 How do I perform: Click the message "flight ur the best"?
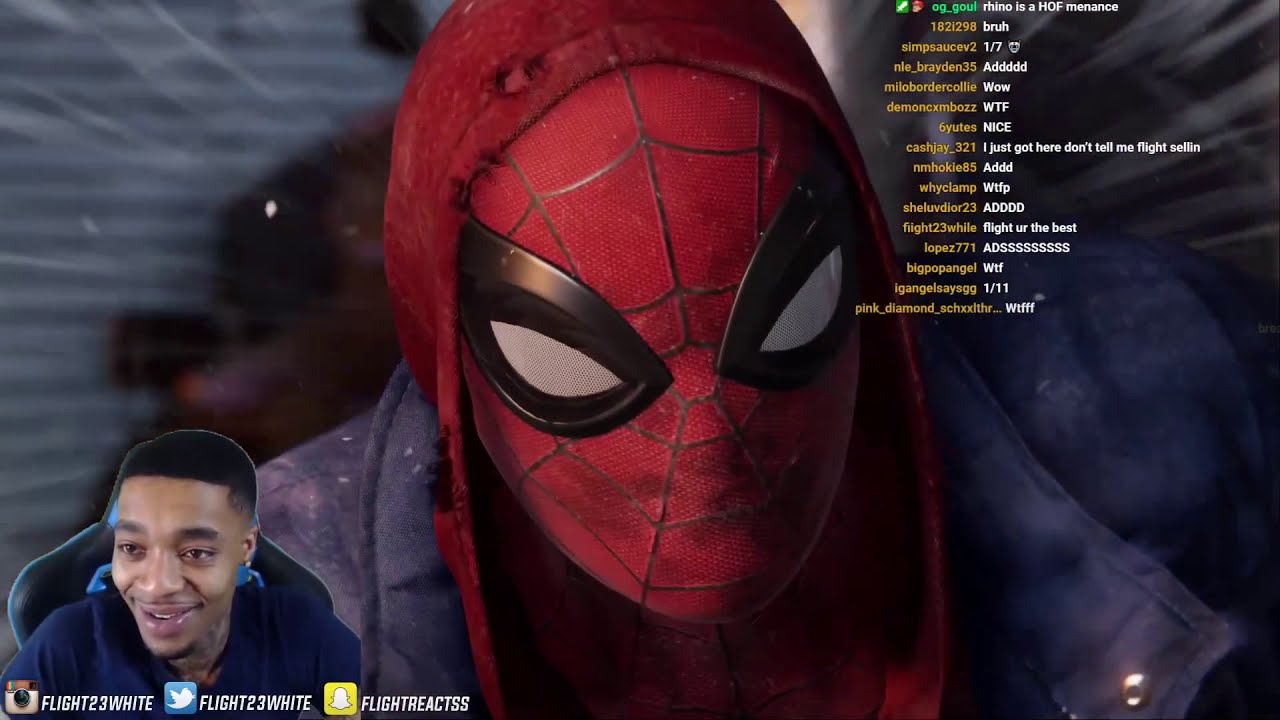(1030, 227)
